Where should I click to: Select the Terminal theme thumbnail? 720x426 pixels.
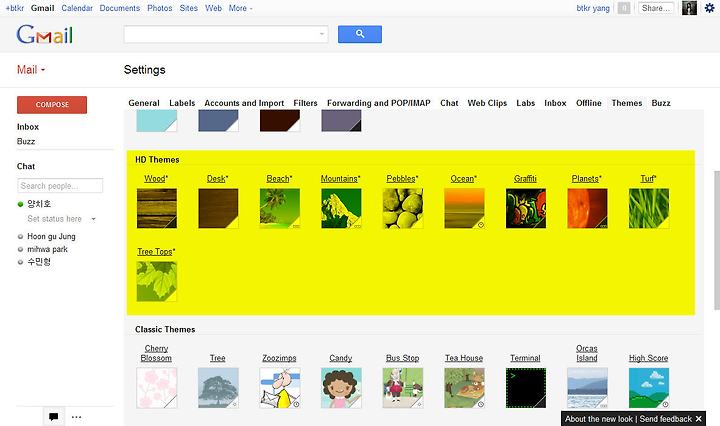point(526,388)
